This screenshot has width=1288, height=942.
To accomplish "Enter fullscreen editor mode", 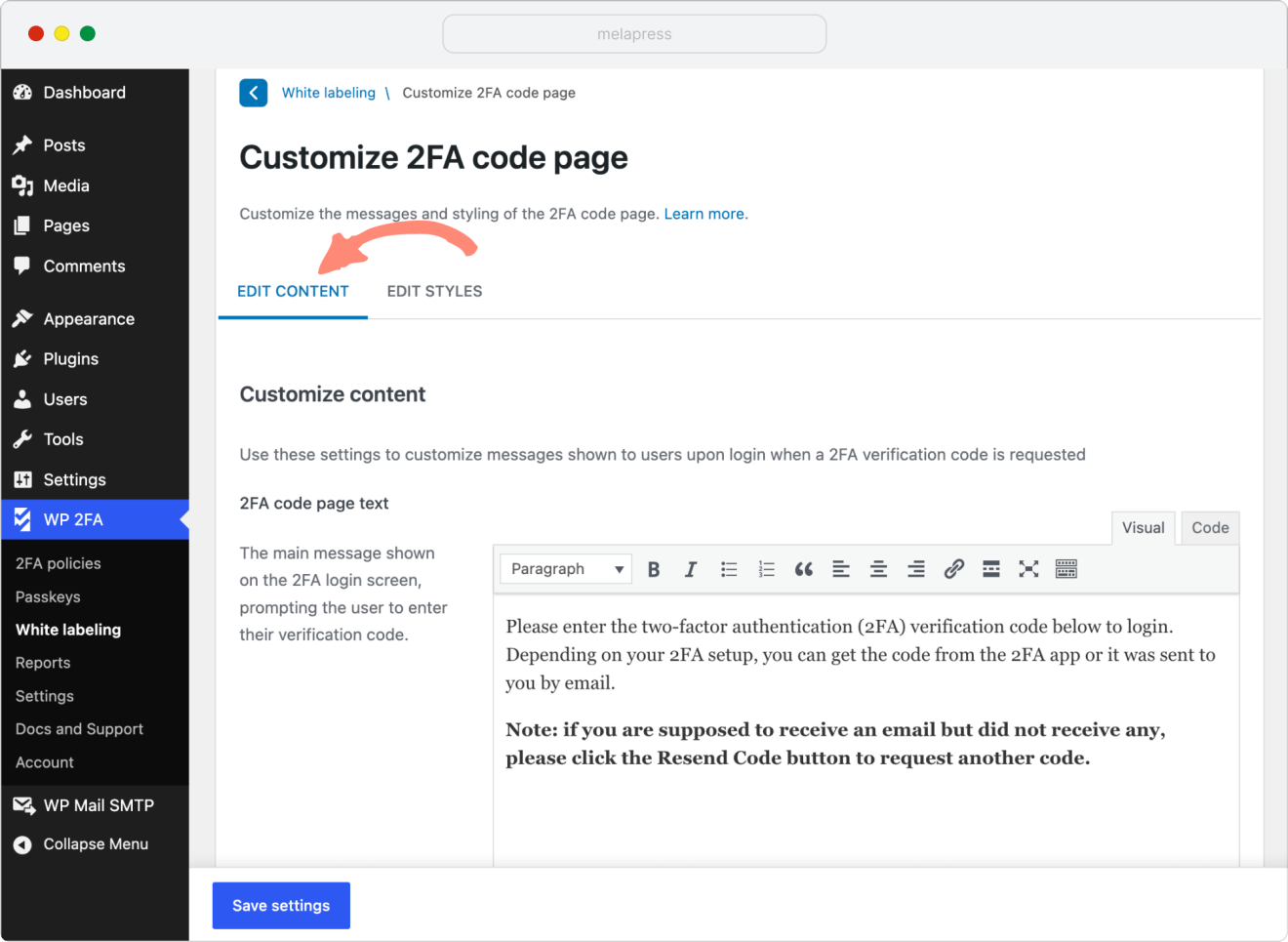I will 1028,569.
